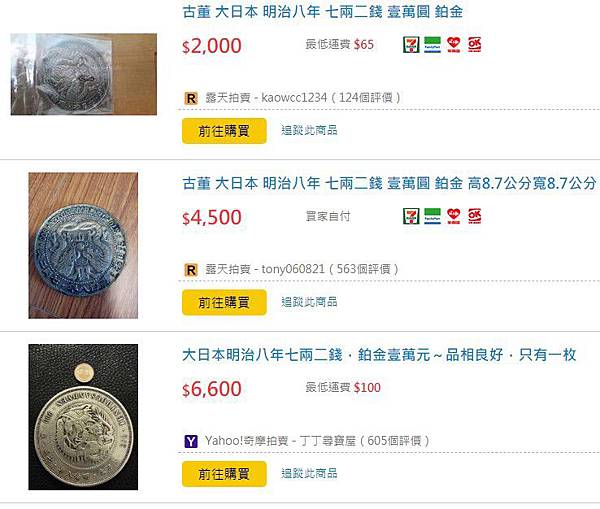Open the title link mentioning 高8.7公分寬8.7公分

(x=389, y=183)
